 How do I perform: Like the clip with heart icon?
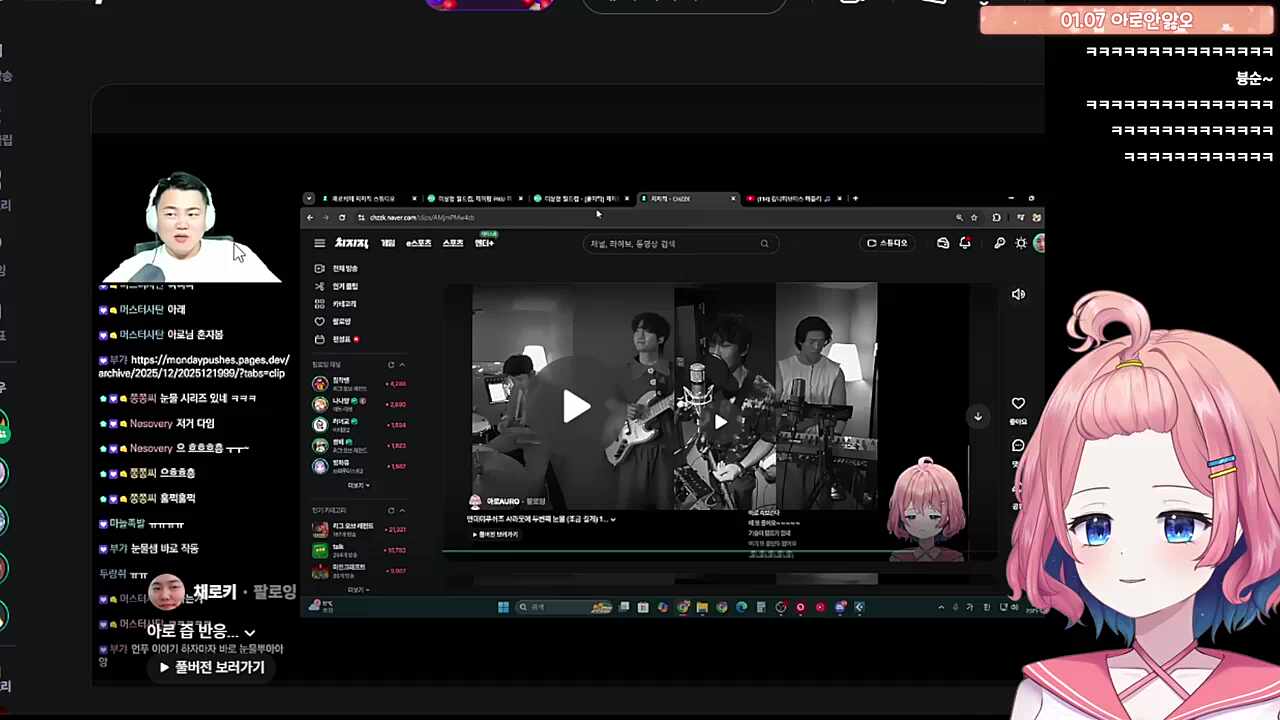[1018, 404]
